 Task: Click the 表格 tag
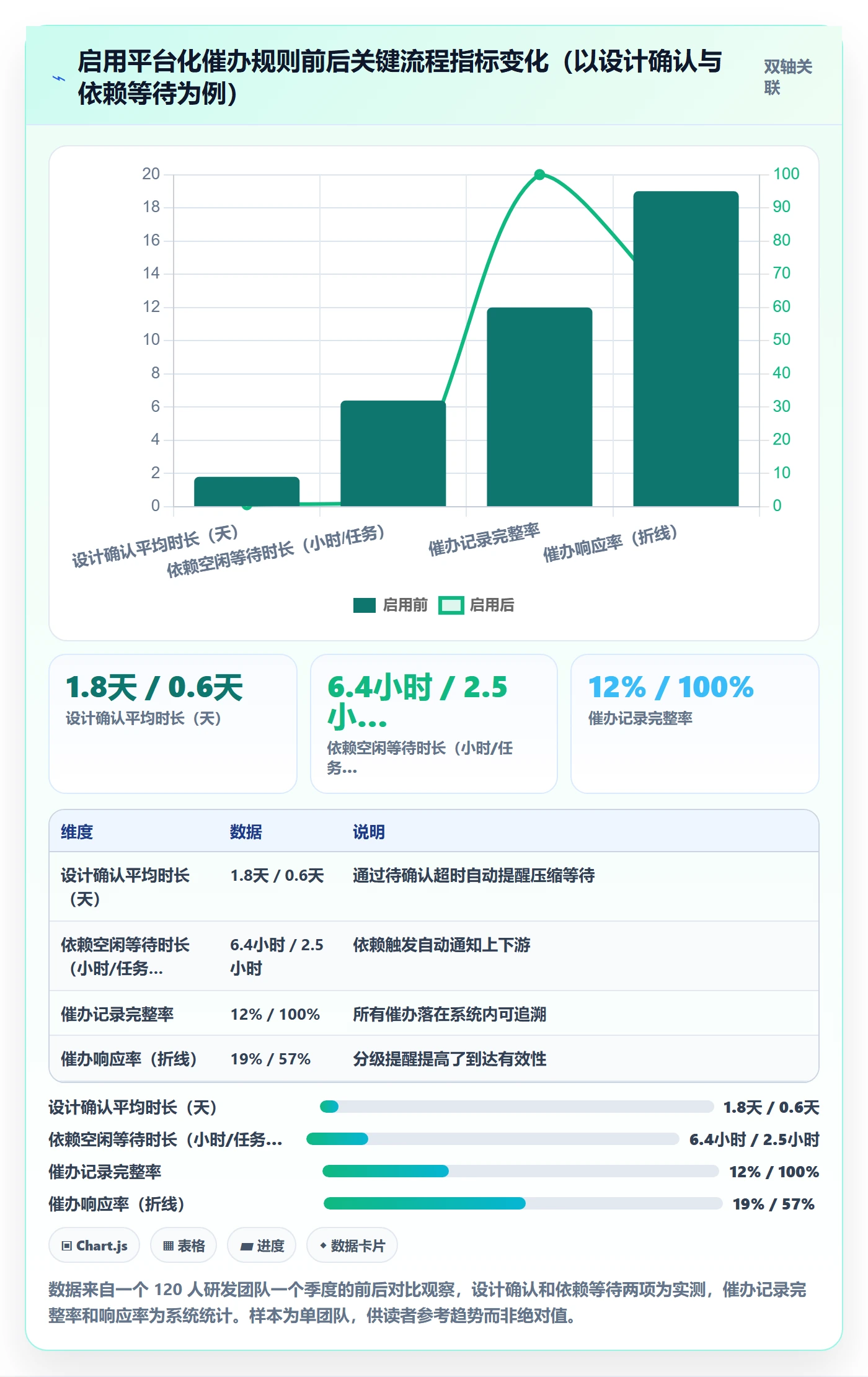(184, 1246)
